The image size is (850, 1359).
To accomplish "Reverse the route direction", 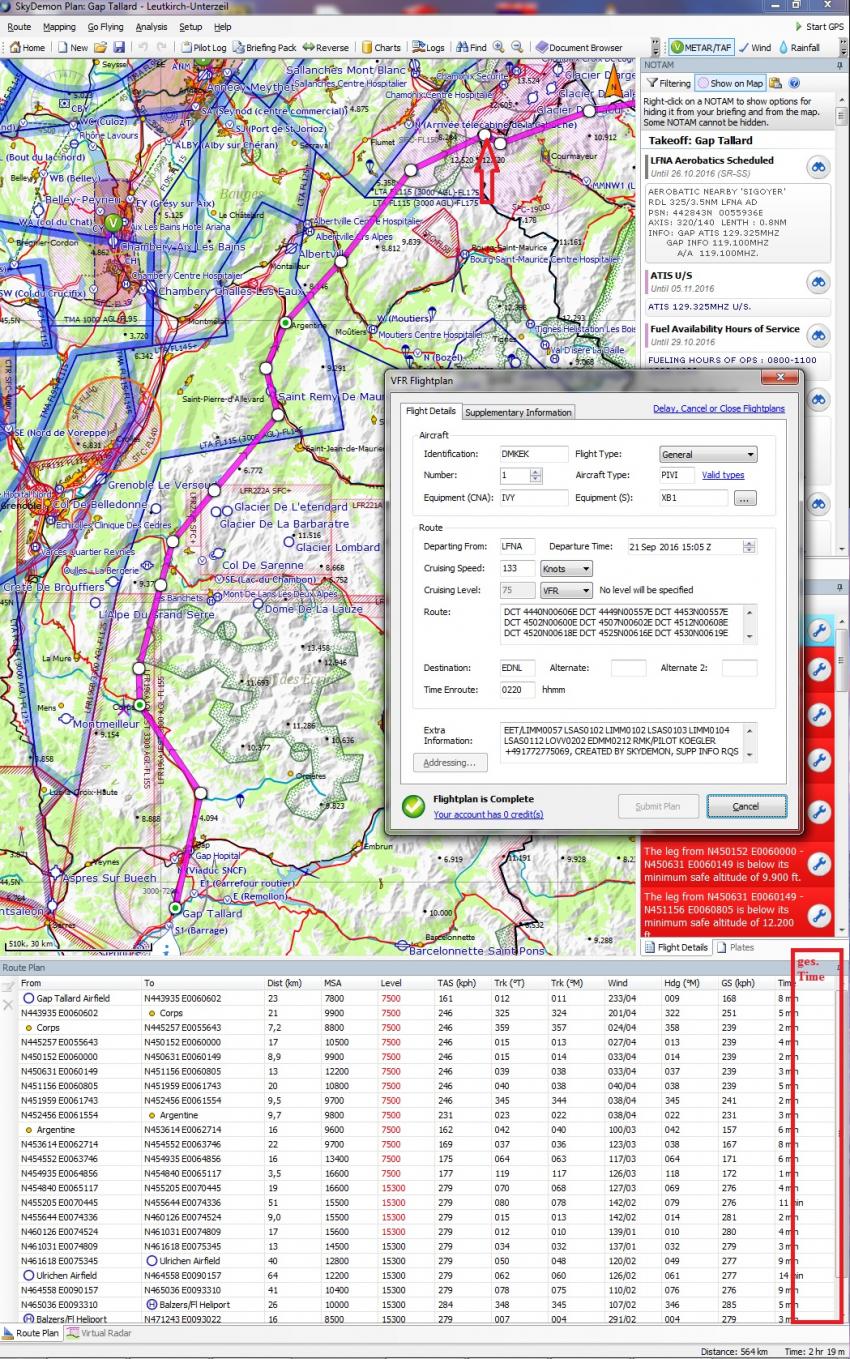I will (326, 47).
